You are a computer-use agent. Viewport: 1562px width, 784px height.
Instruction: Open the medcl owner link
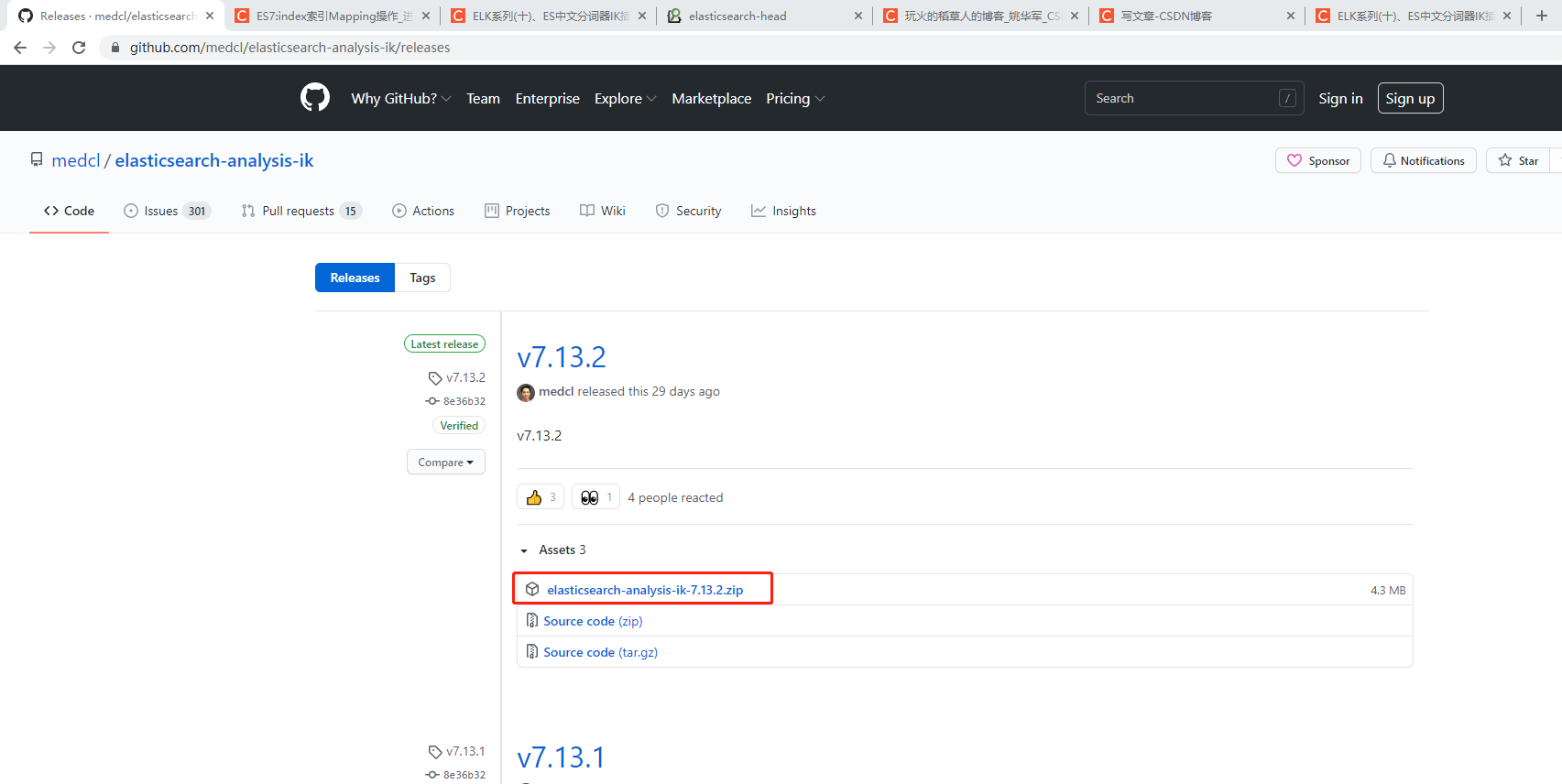tap(75, 160)
